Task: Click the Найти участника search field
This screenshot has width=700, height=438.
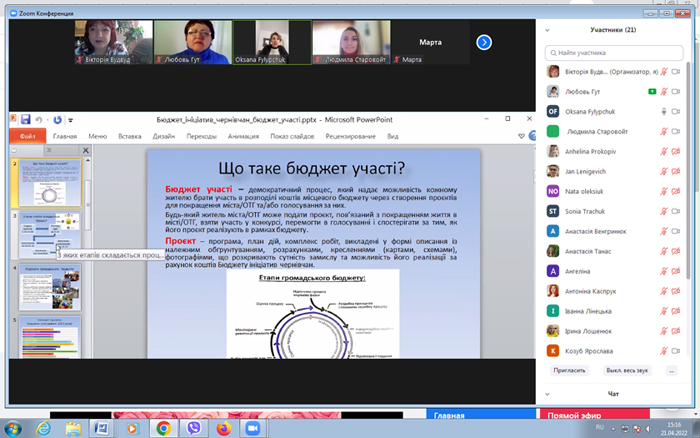Action: coord(614,53)
